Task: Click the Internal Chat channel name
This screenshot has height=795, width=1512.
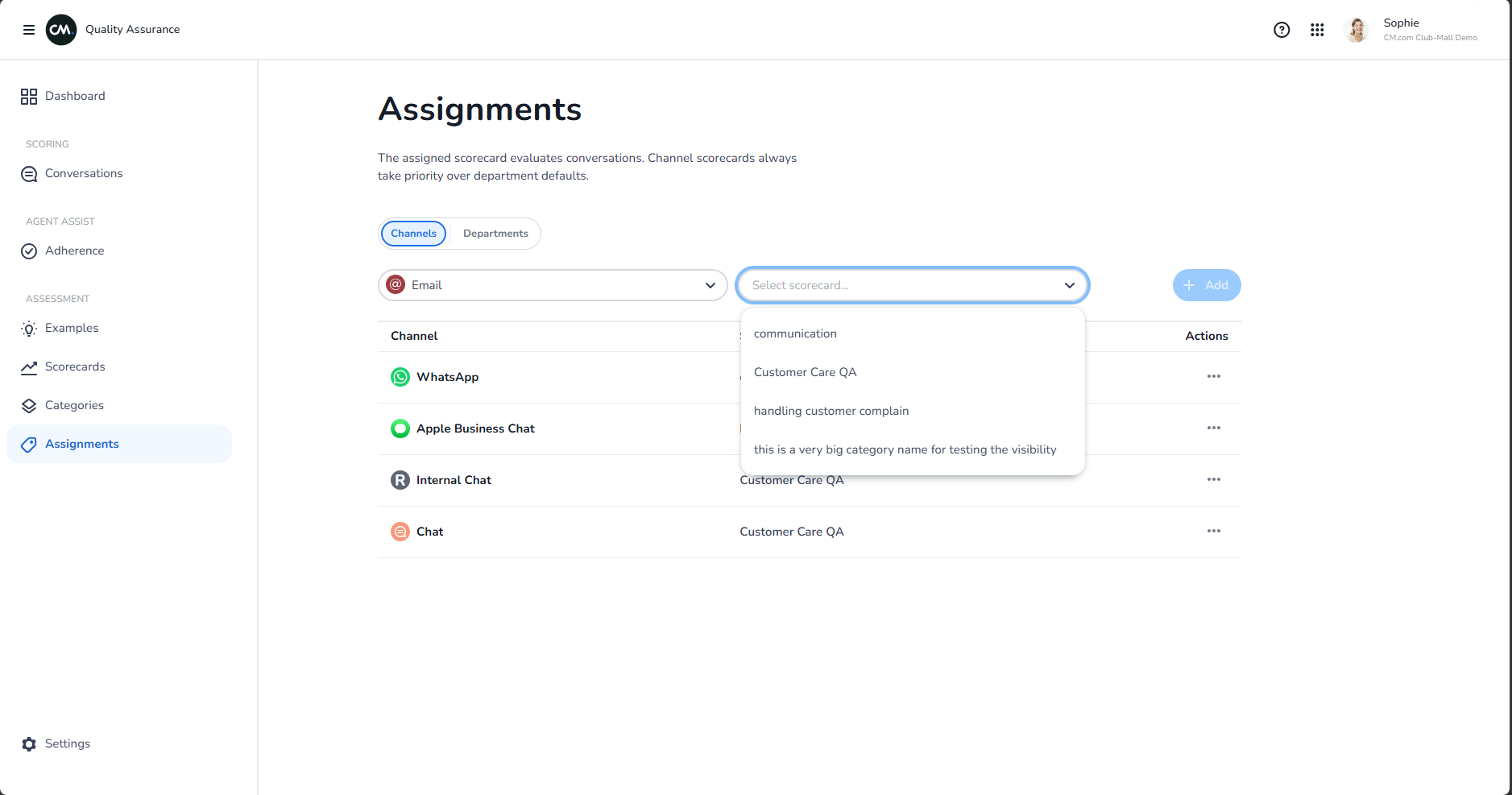Action: [454, 480]
